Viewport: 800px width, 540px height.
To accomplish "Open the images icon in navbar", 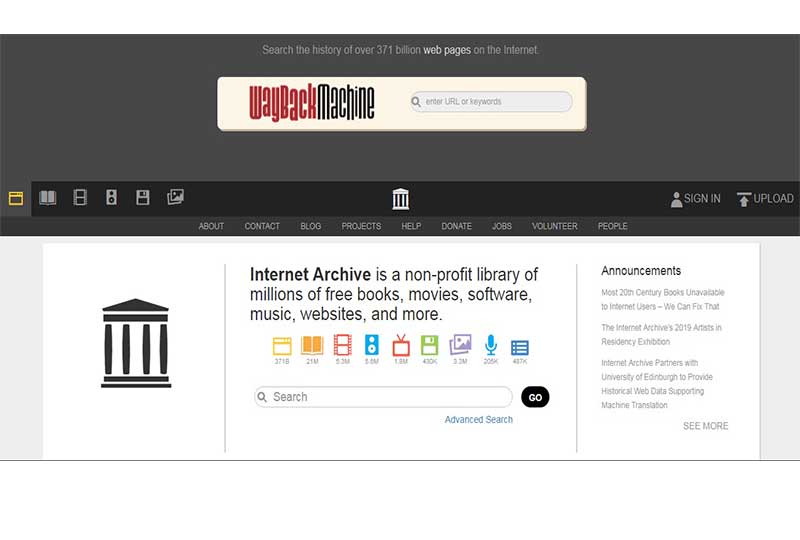I will point(176,197).
